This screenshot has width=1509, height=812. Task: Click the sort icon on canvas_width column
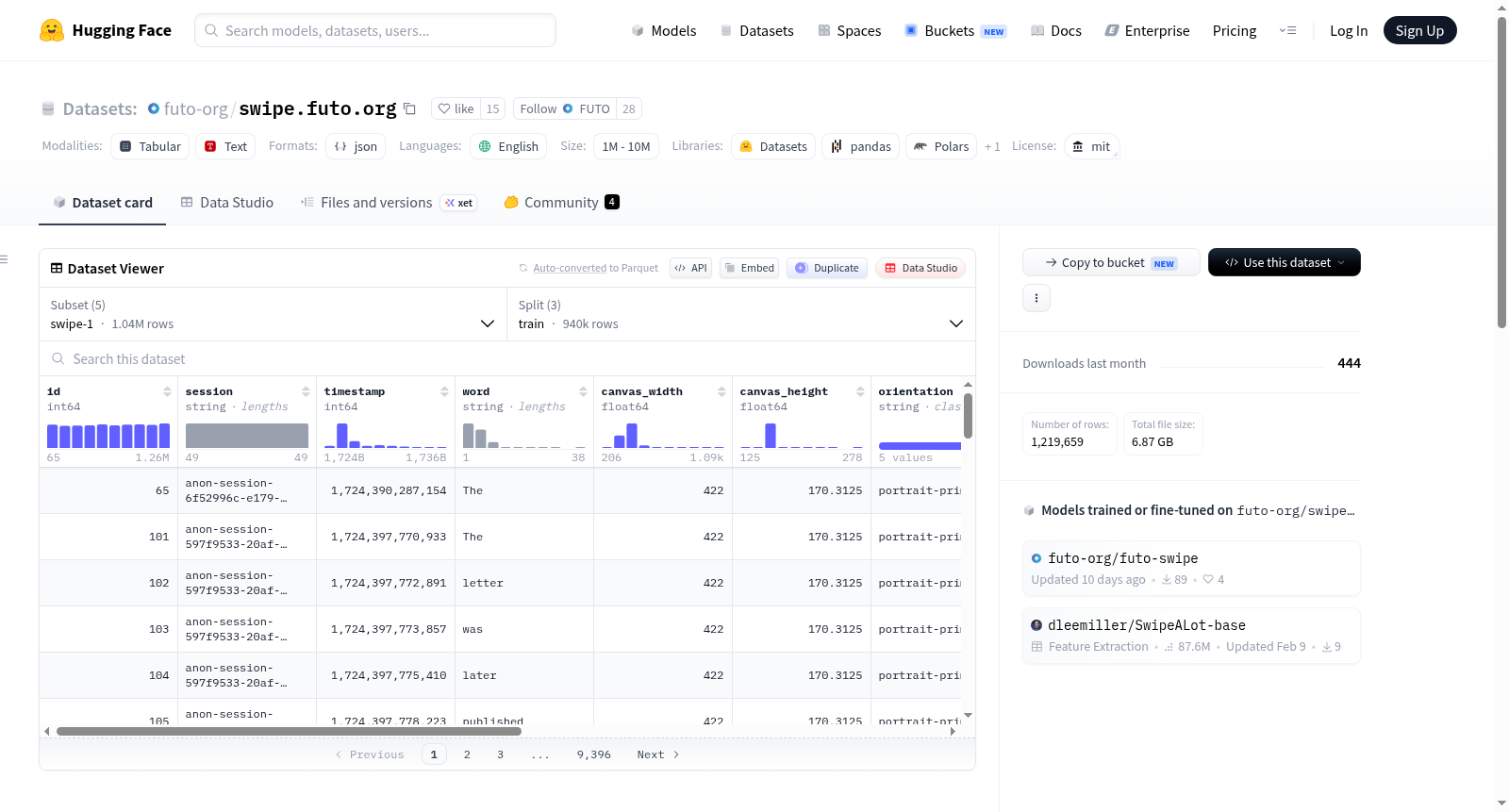pos(721,391)
